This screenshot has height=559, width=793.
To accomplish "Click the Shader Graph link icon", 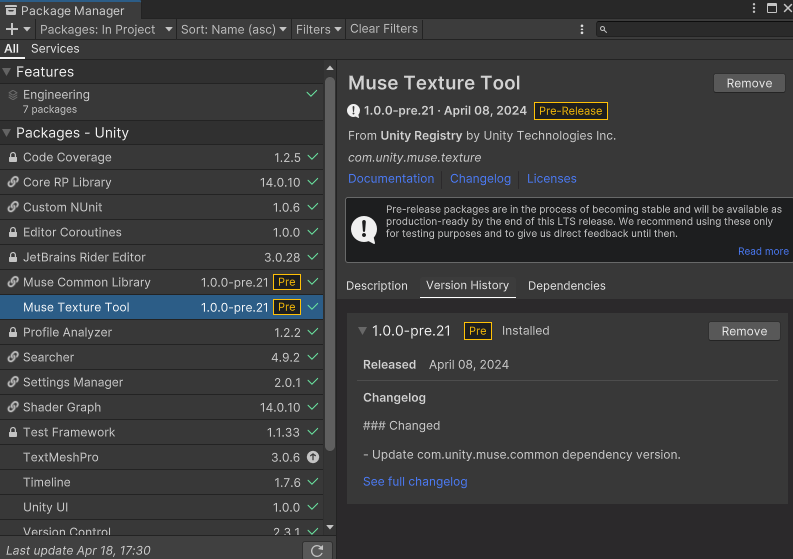I will tap(13, 407).
